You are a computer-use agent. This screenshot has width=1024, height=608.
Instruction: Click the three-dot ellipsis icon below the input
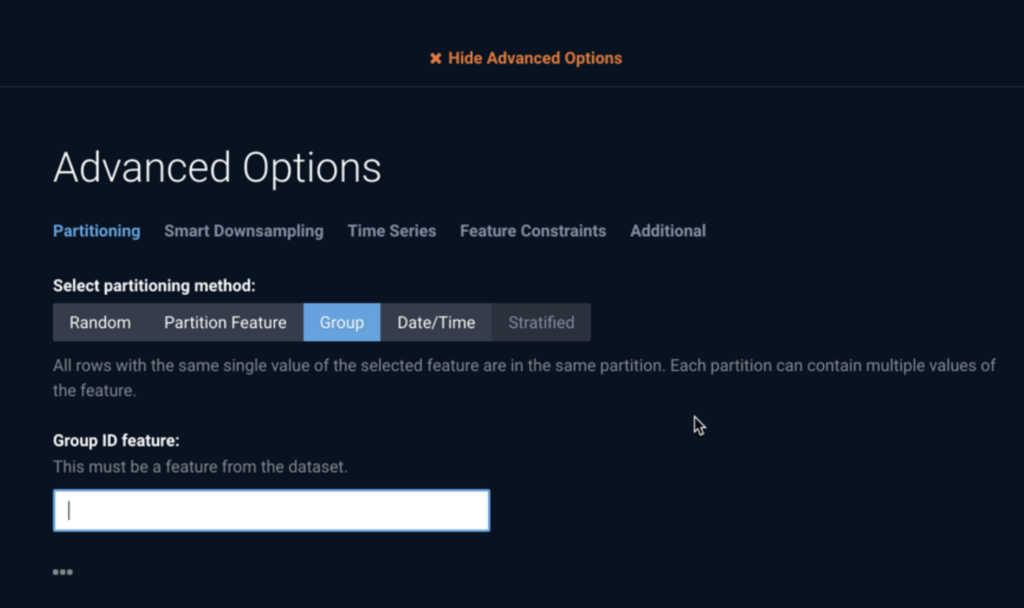click(x=63, y=572)
